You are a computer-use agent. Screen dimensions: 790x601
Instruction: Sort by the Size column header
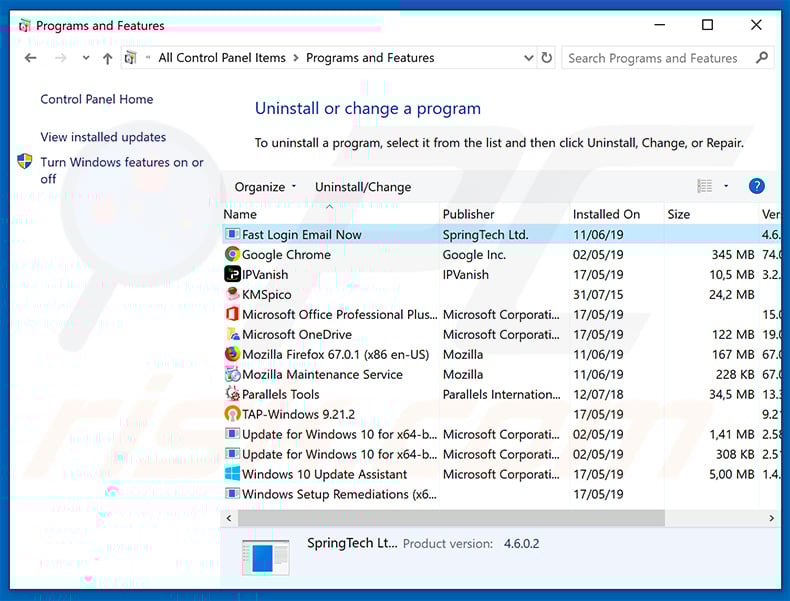711,214
